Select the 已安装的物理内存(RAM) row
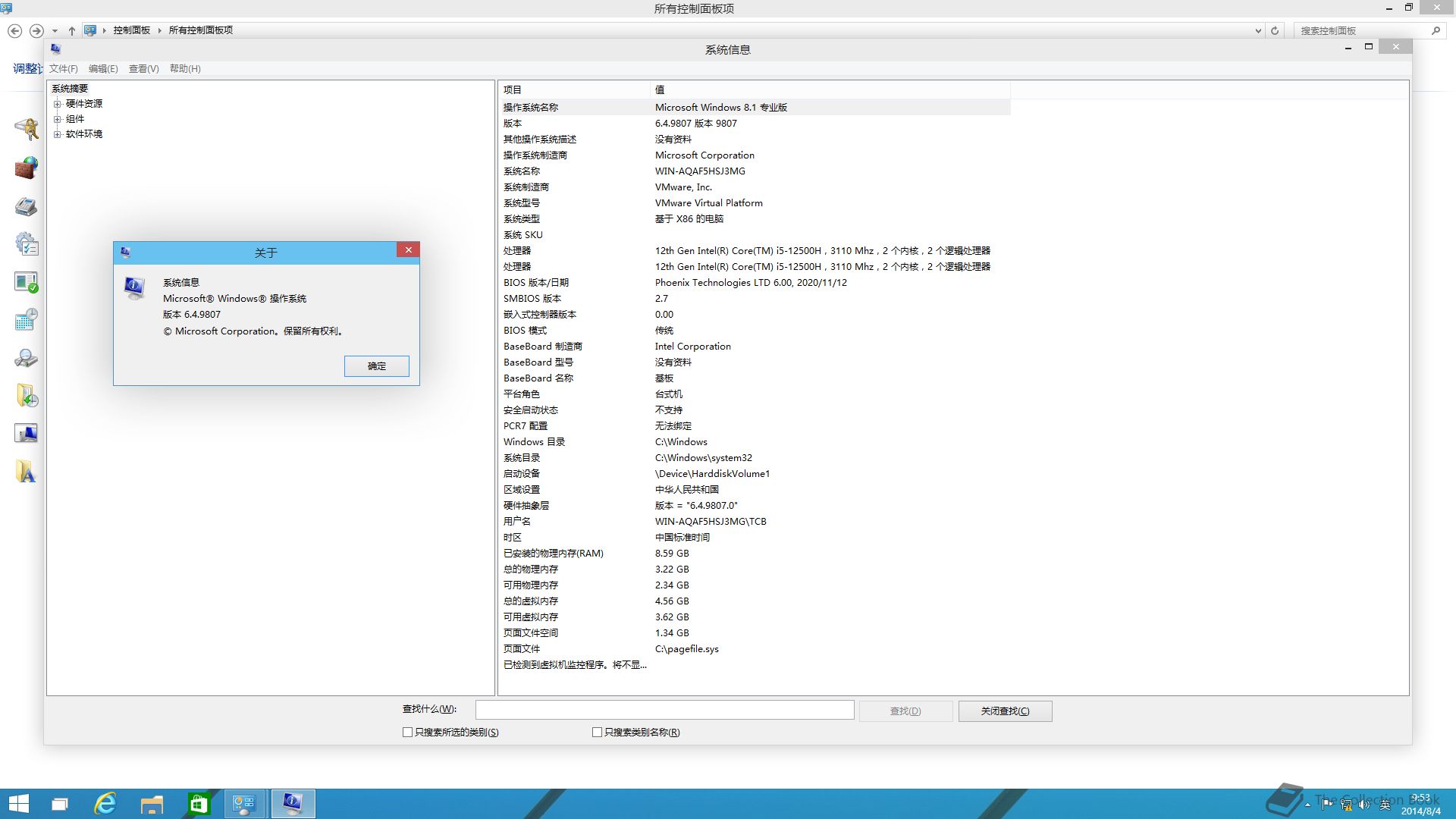The width and height of the screenshot is (1456, 819). pyautogui.click(x=755, y=554)
